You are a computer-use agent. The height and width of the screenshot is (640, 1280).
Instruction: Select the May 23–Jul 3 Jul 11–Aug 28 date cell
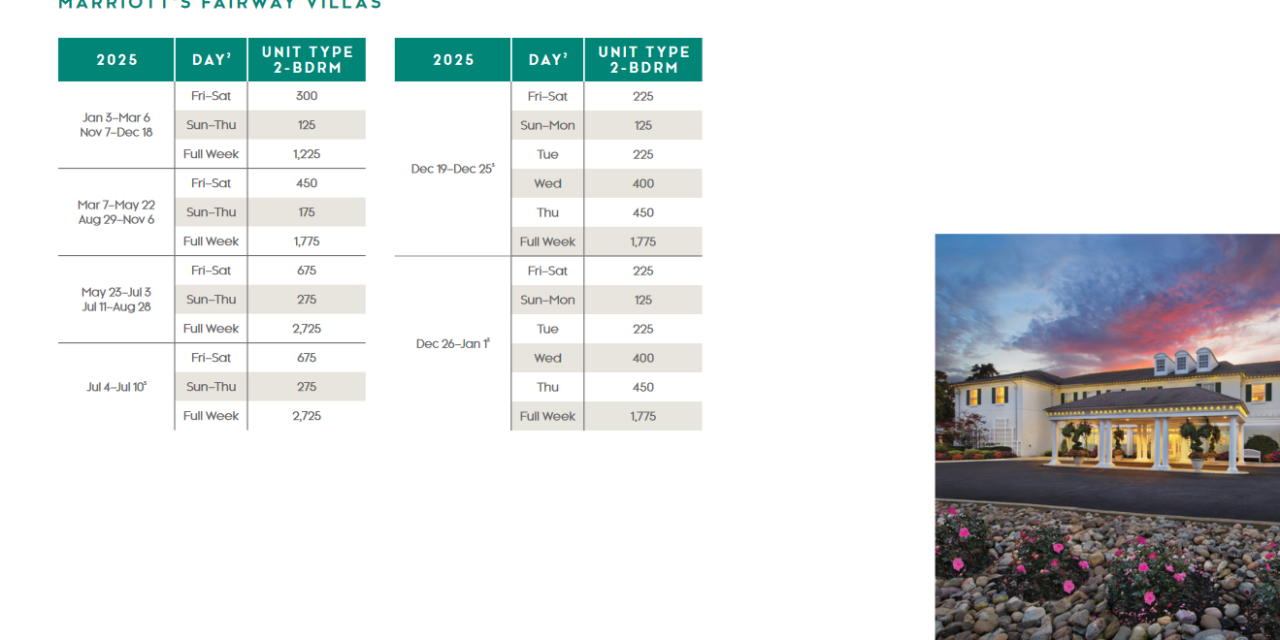click(x=117, y=299)
